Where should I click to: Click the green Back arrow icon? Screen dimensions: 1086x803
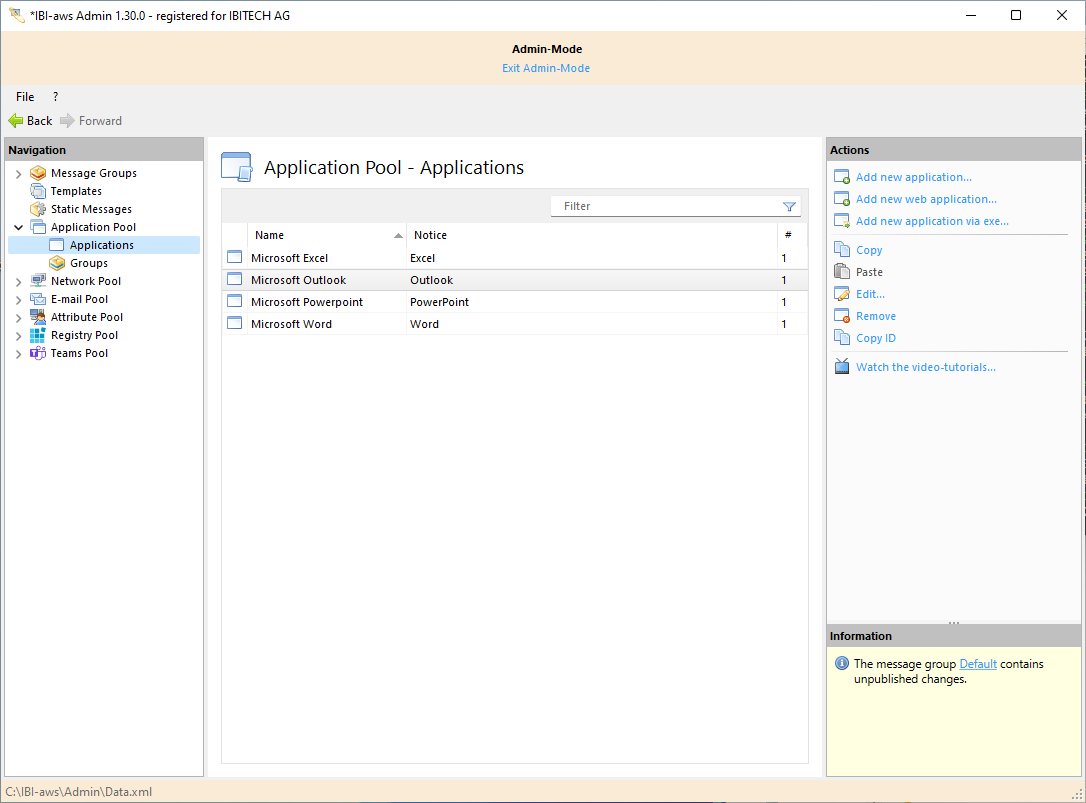coord(16,121)
